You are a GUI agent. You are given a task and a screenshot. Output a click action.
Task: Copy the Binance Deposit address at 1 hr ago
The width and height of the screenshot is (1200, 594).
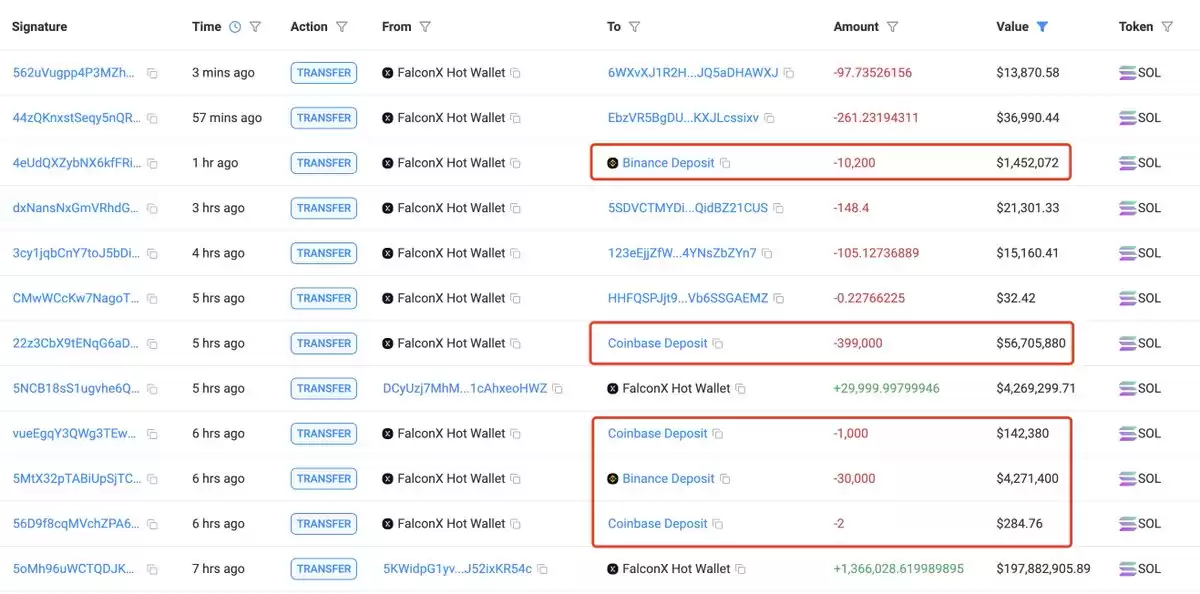725,163
